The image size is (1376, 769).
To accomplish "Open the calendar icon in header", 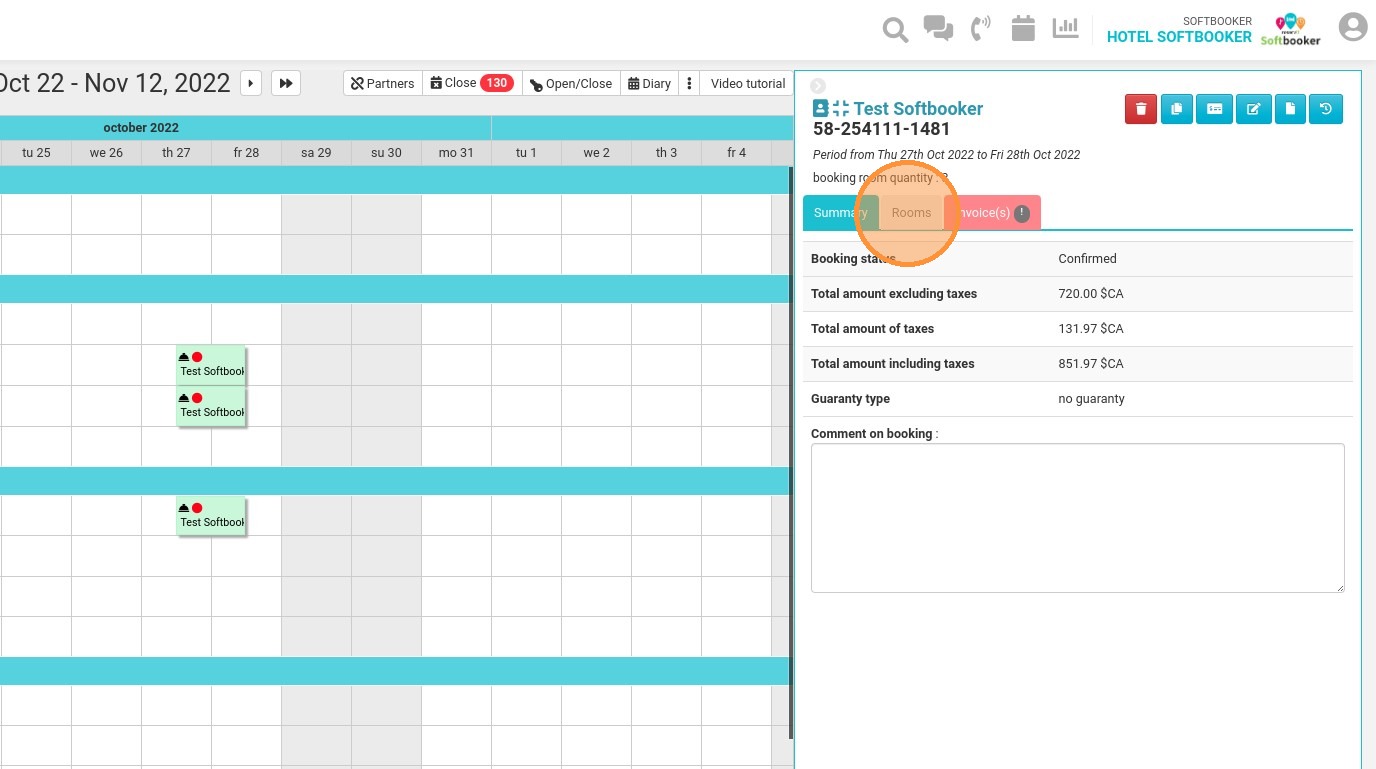I will click(1023, 28).
